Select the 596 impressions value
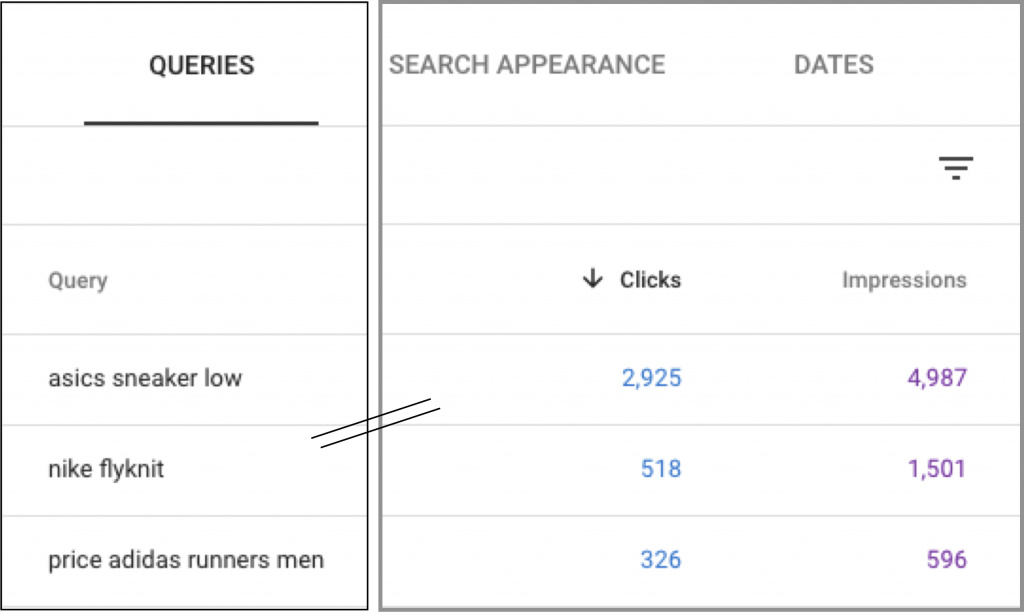 [946, 560]
